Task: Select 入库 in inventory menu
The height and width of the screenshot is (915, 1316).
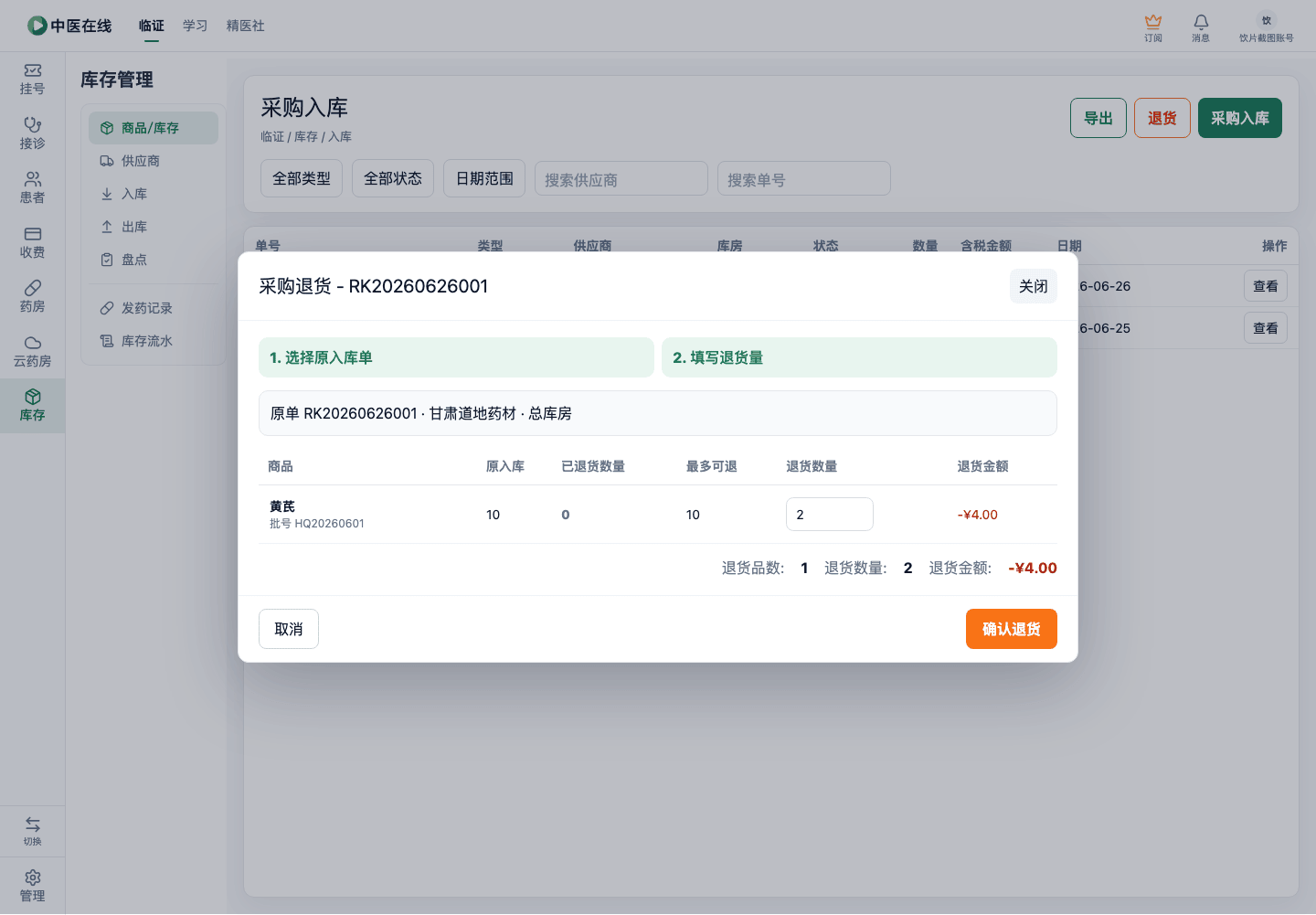Action: coord(154,194)
